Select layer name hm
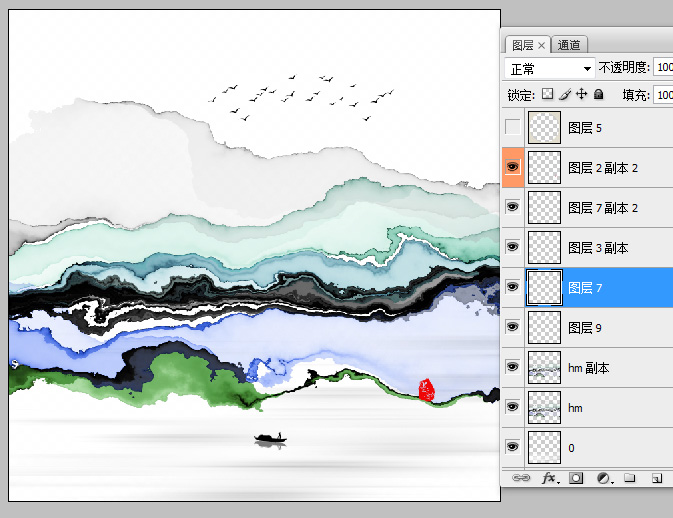The width and height of the screenshot is (673, 518). [x=575, y=408]
